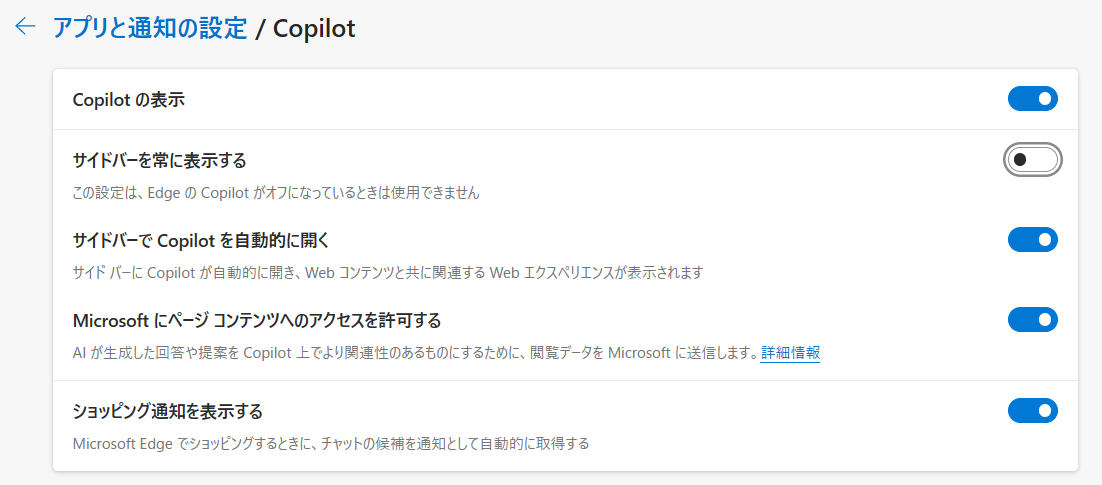
Task: Turn off the Copilot の表示 toggle
Action: pos(1032,99)
